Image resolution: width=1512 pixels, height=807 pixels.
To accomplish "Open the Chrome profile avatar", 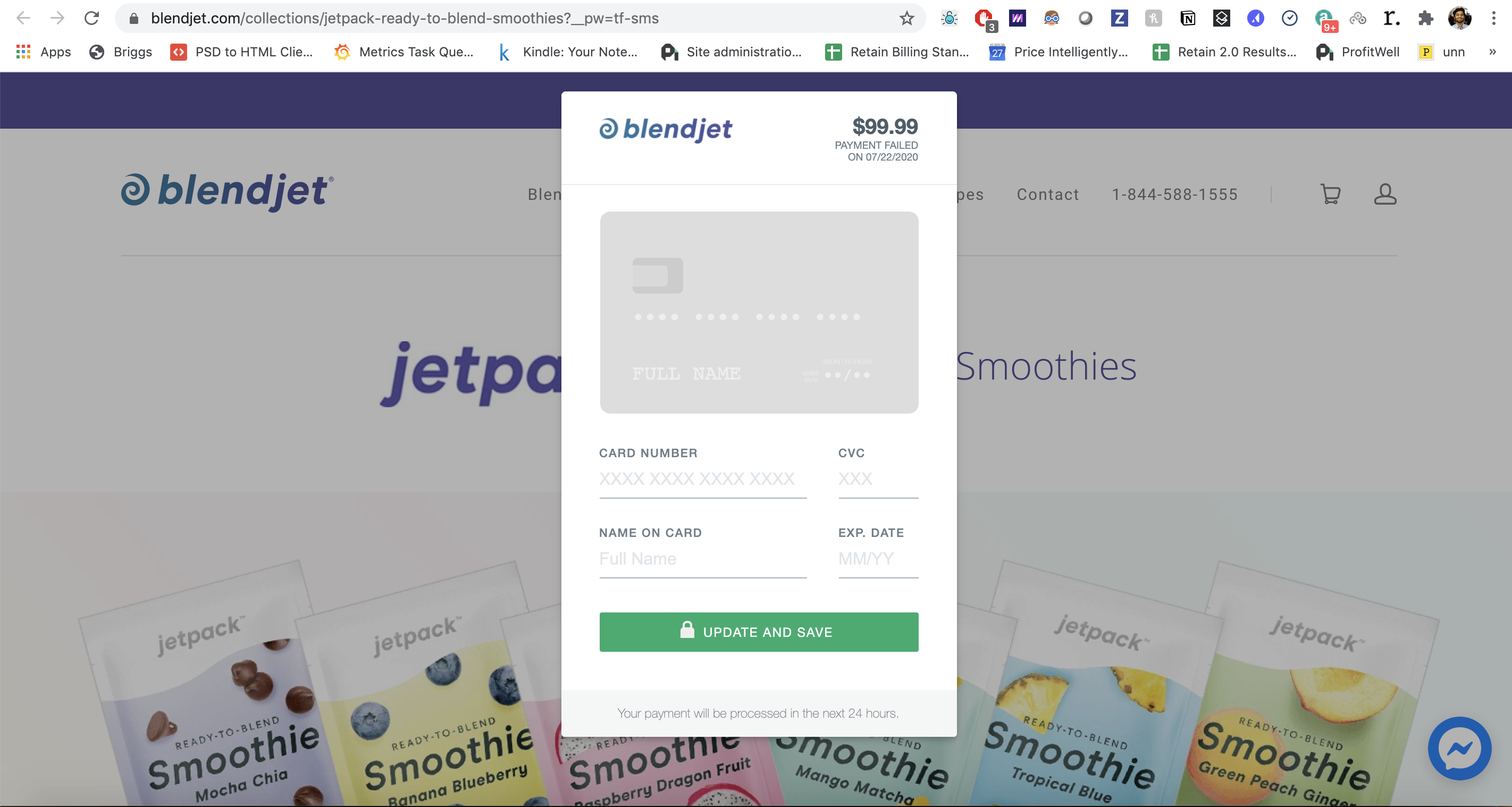I will point(1460,18).
